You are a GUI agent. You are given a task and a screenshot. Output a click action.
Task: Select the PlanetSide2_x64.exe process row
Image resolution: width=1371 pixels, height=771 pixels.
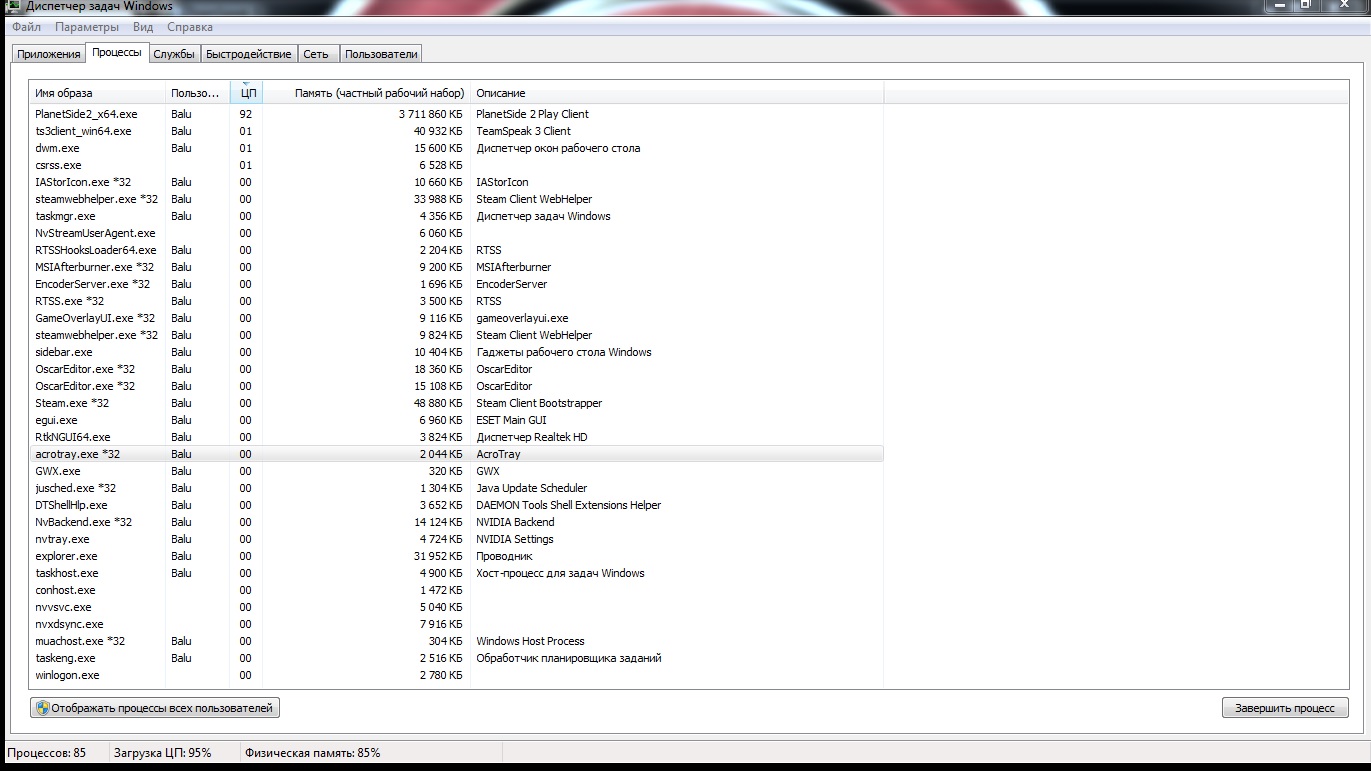click(457, 114)
